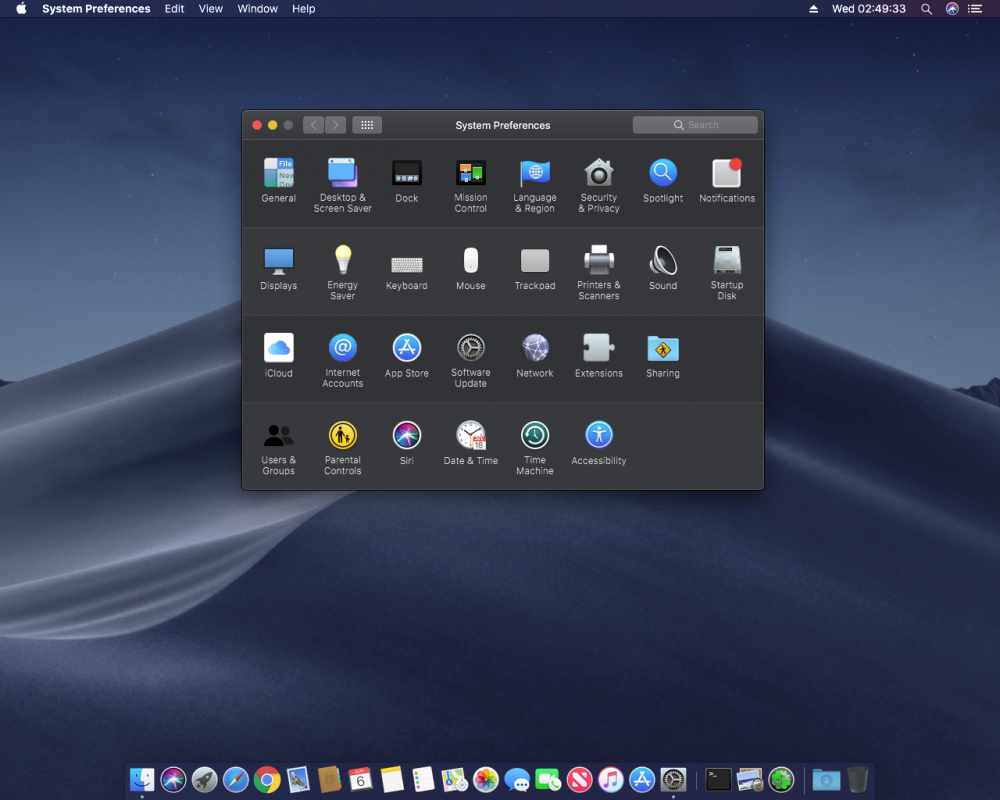Open the Displays preference pane
Viewport: 1000px width, 800px height.
(x=279, y=268)
